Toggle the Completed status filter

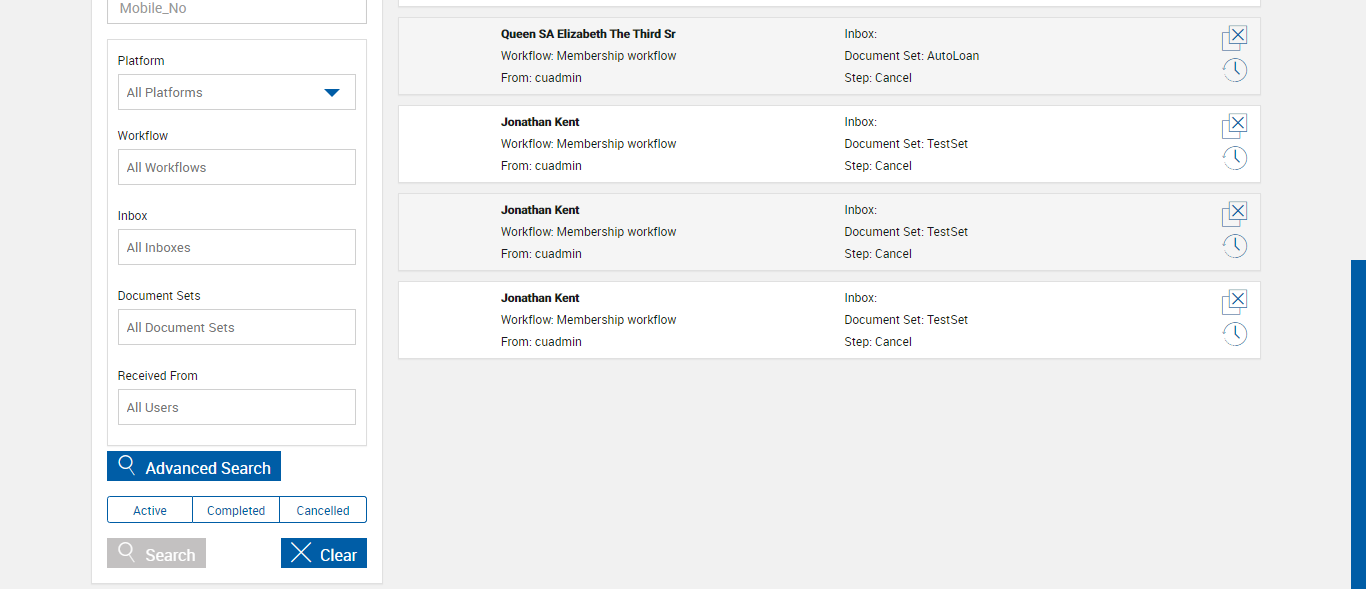236,510
